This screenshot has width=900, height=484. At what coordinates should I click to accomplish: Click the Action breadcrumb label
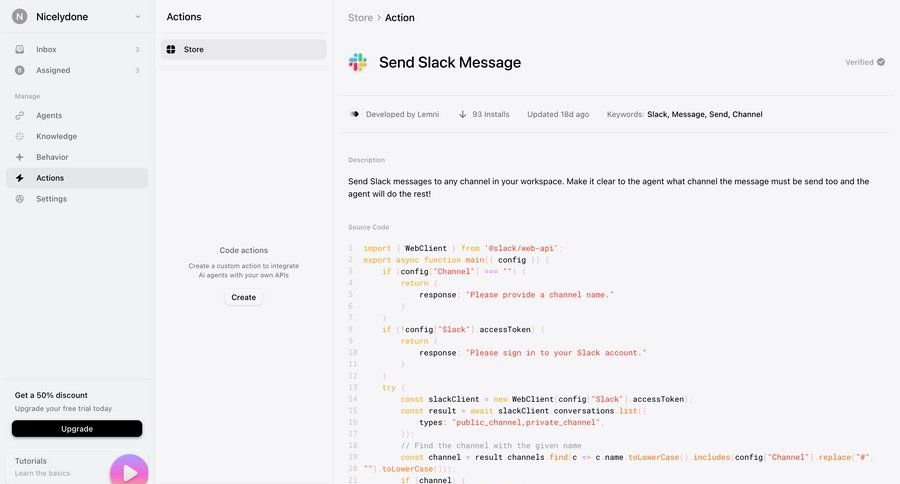tap(399, 18)
